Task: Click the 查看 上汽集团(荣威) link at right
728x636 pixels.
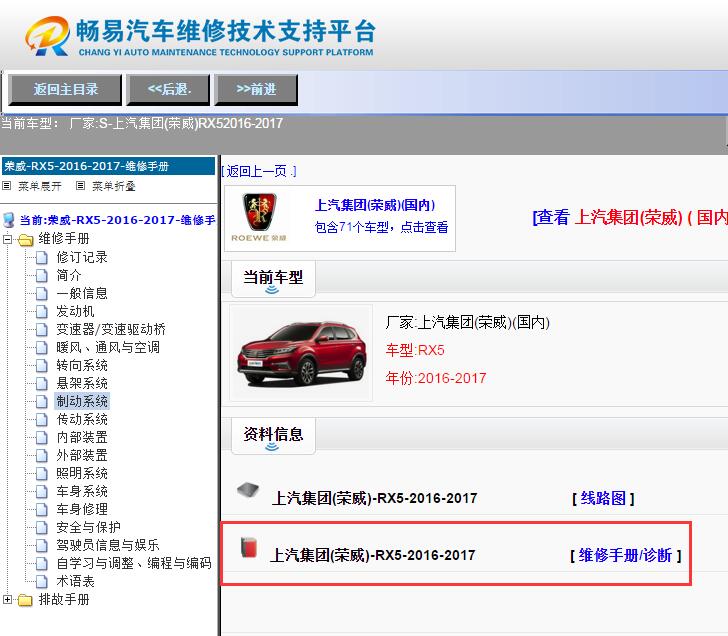Action: tap(630, 217)
